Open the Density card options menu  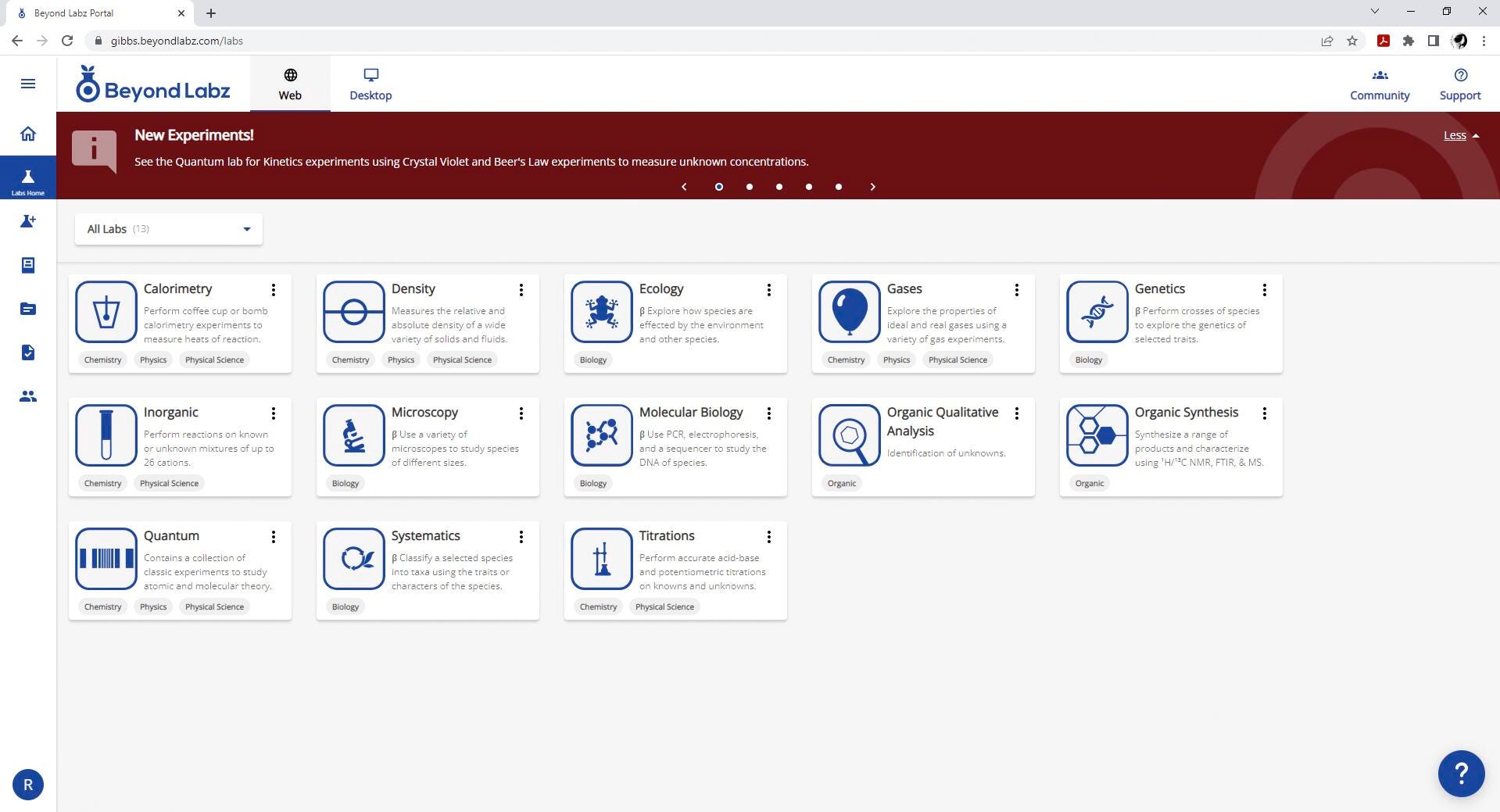pyautogui.click(x=521, y=290)
